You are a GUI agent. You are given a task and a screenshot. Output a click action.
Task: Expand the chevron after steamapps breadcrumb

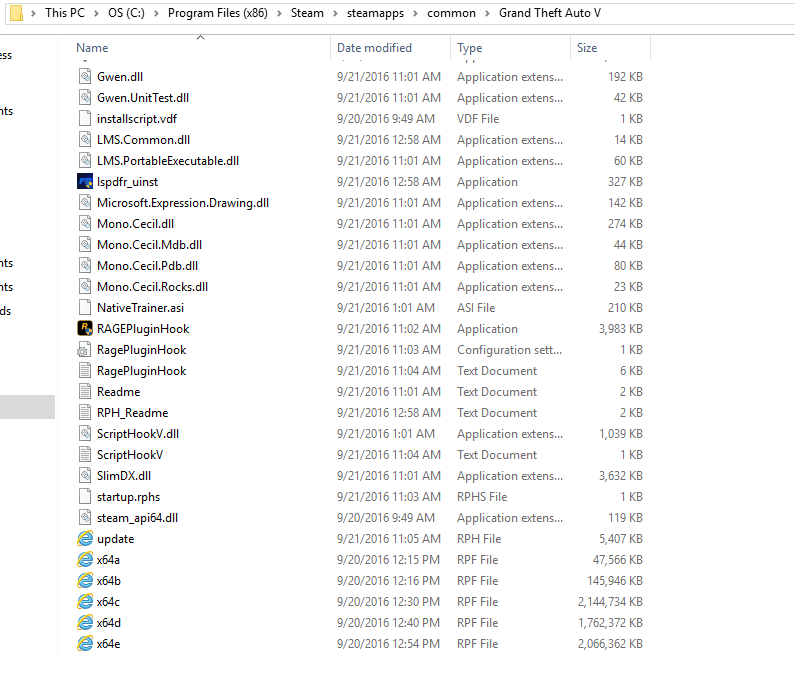pyautogui.click(x=415, y=14)
